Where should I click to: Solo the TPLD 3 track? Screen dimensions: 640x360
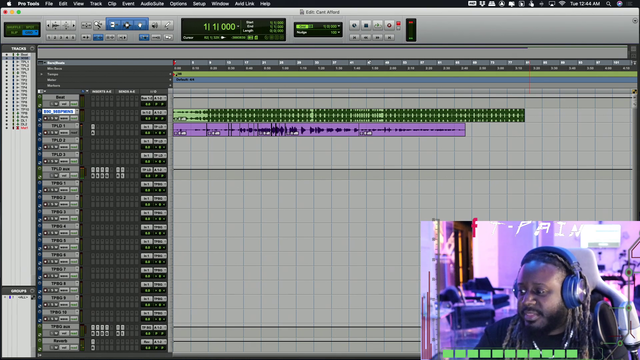coord(52,161)
